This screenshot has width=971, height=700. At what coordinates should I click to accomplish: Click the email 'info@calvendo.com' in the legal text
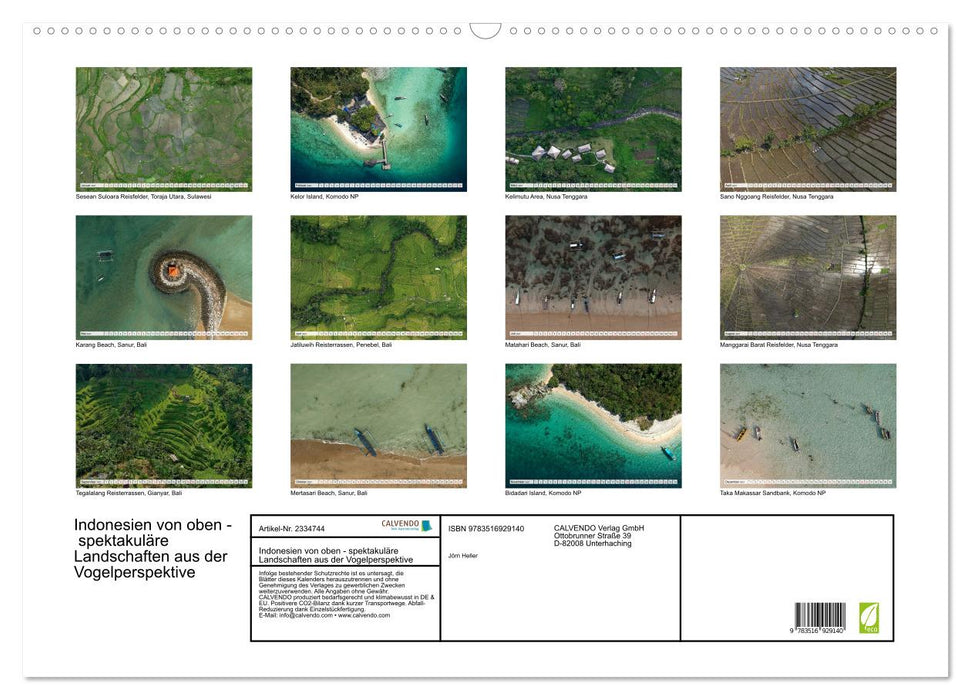[x=306, y=615]
